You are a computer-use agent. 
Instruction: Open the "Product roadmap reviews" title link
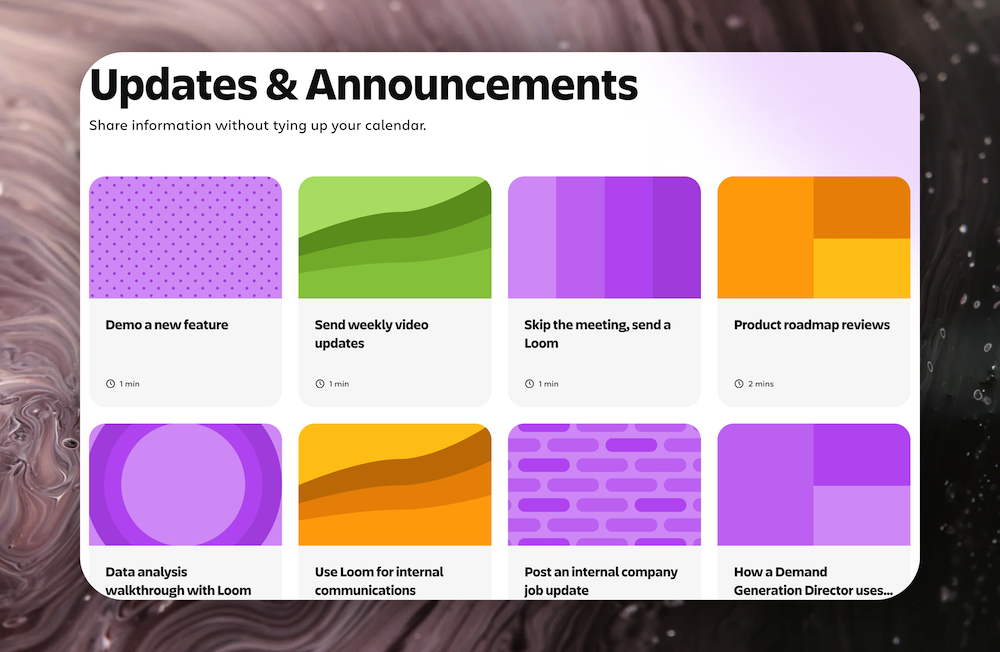pos(811,325)
